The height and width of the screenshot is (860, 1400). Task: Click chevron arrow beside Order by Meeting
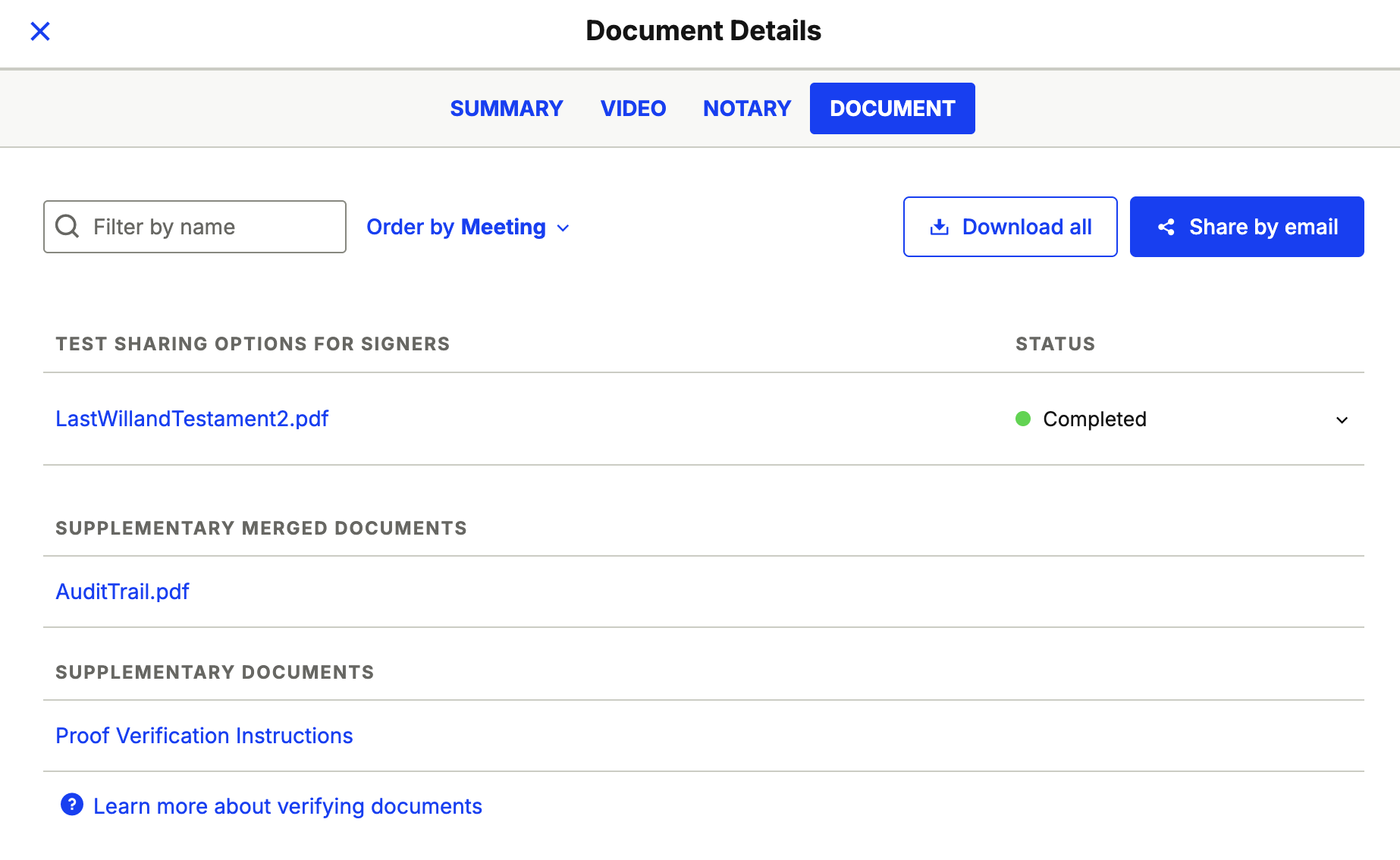[563, 228]
